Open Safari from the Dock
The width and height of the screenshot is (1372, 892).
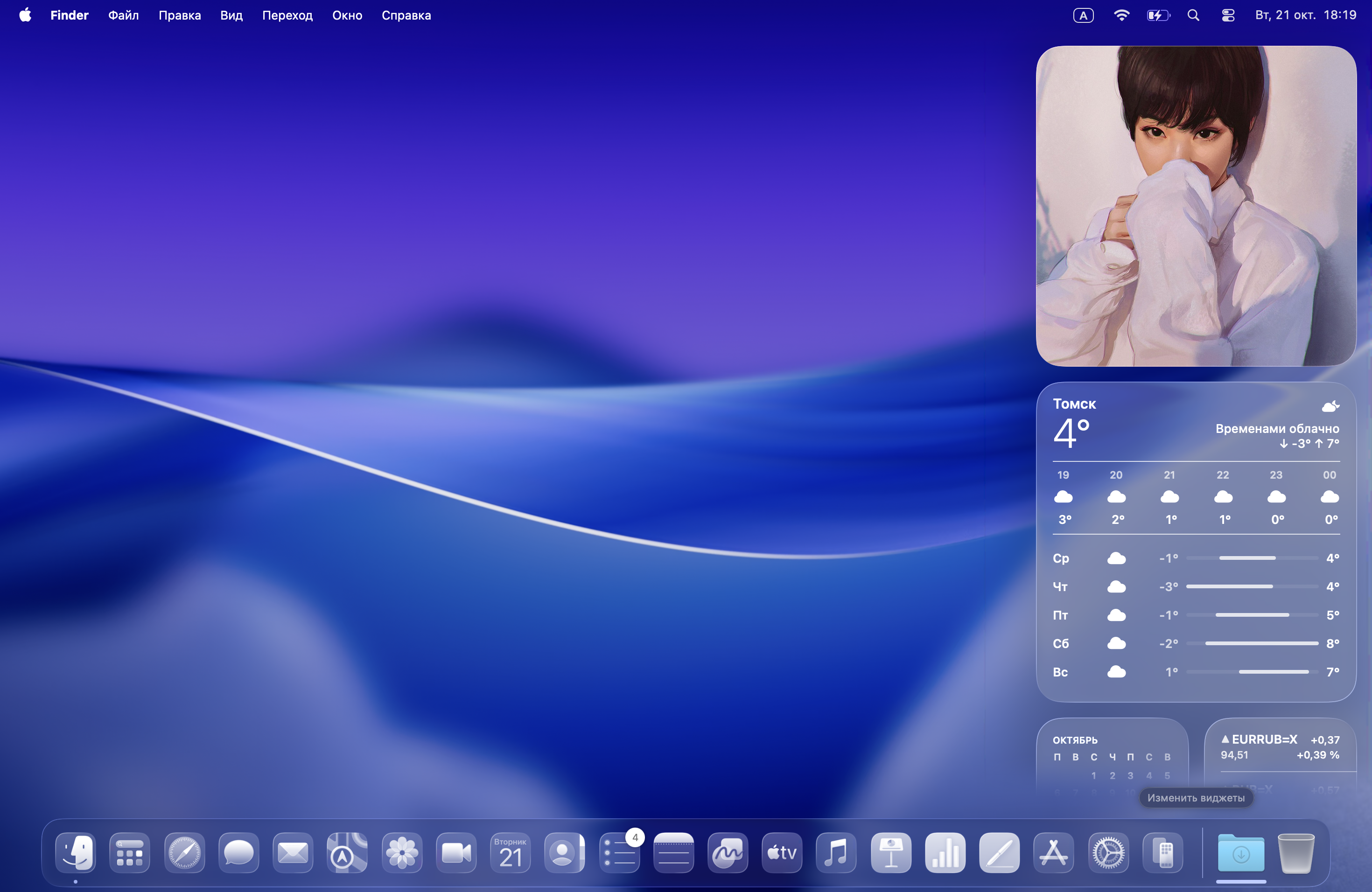point(184,852)
